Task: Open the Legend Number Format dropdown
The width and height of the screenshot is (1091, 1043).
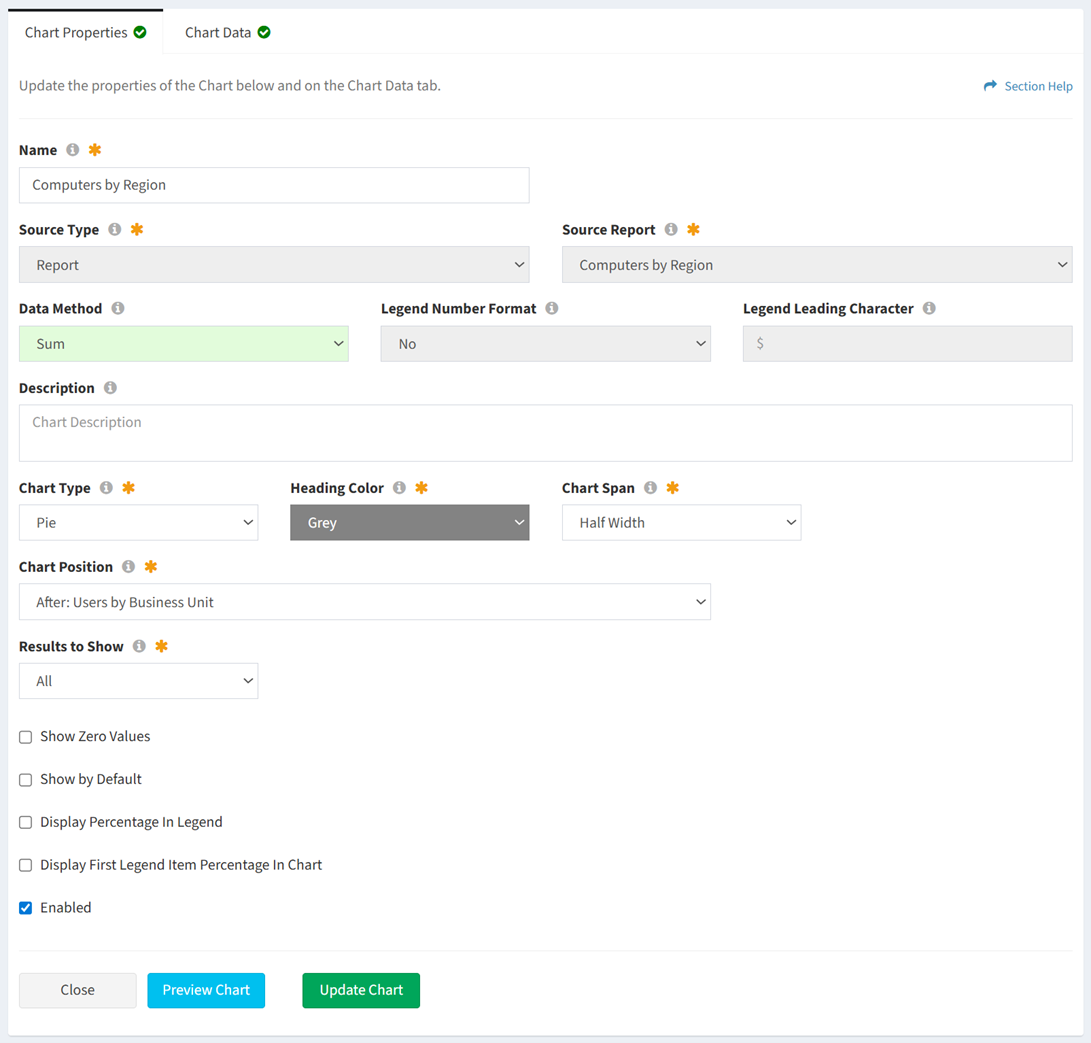Action: [546, 344]
